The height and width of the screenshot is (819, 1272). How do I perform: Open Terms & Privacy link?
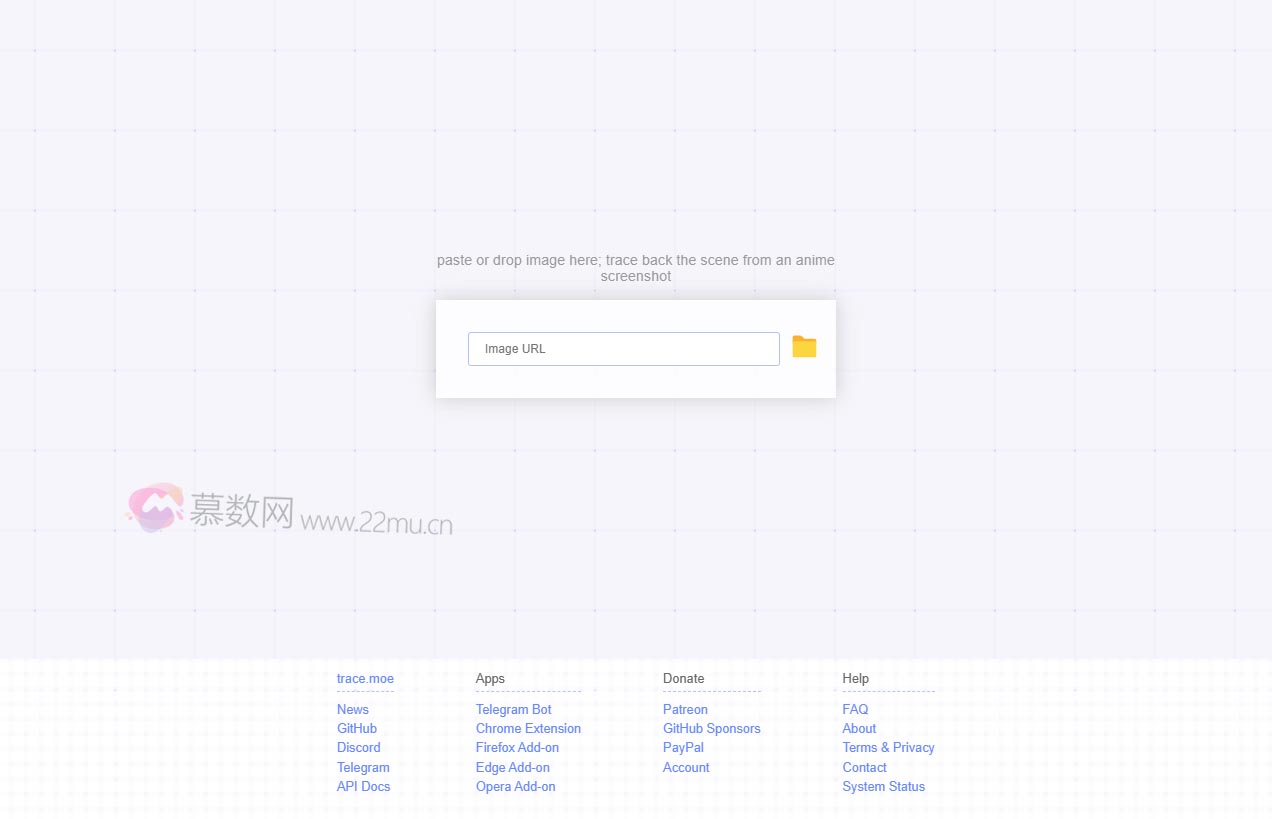pyautogui.click(x=888, y=747)
